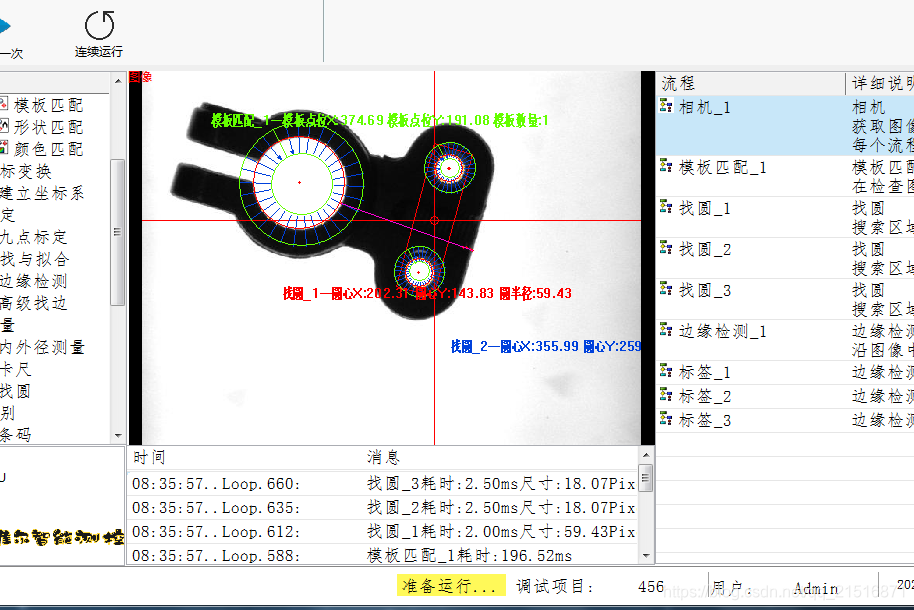Click icon beside 找圆_2
The image size is (914, 610).
[666, 248]
